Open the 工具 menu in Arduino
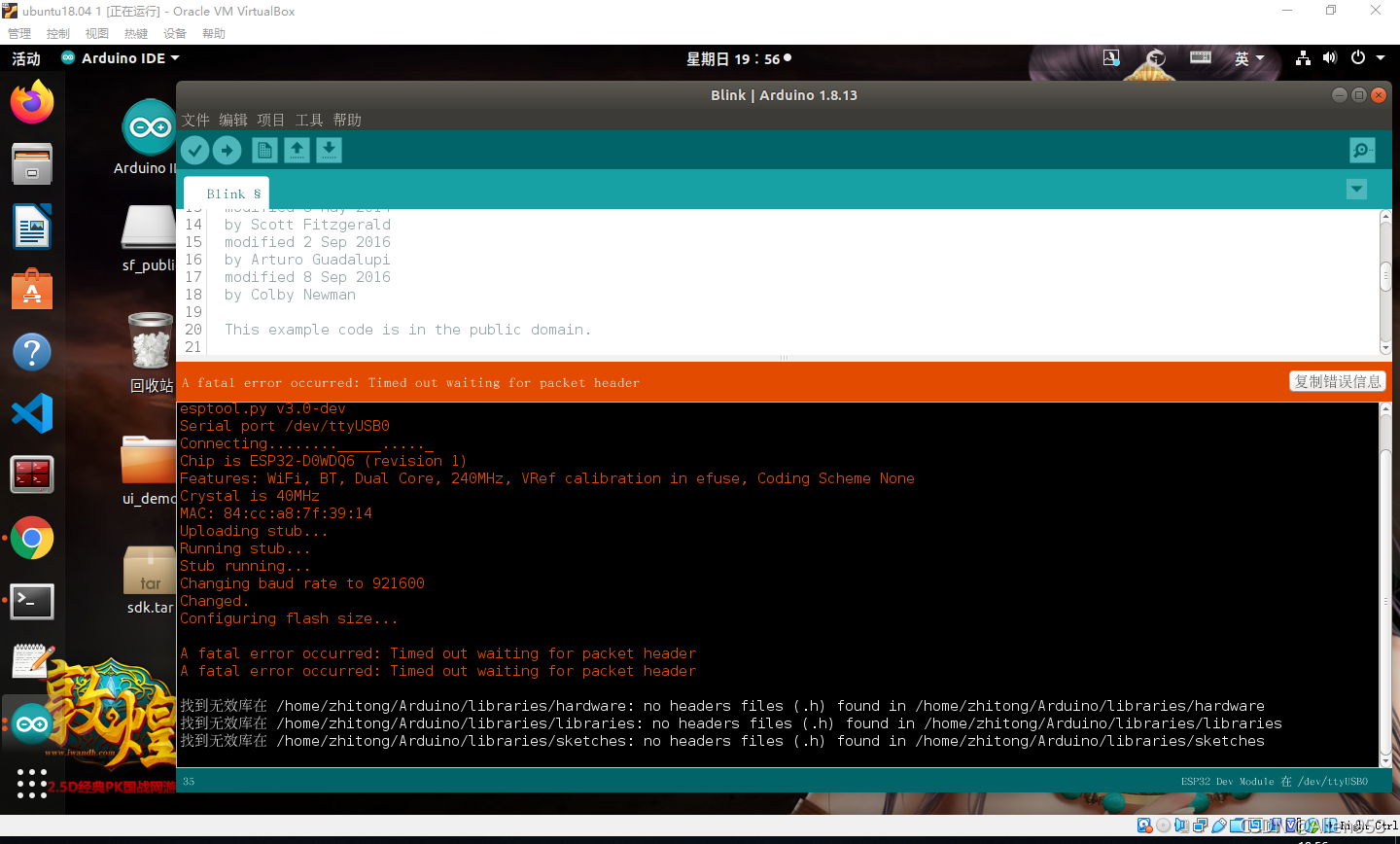 coord(309,120)
